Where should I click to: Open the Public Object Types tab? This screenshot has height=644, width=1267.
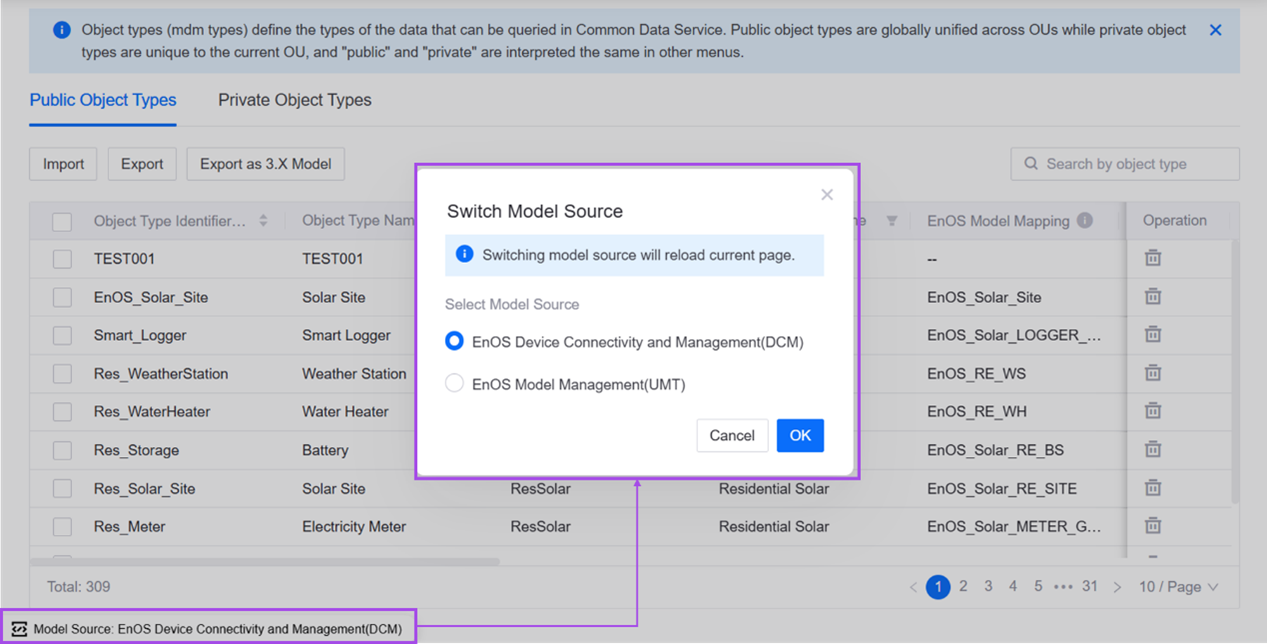click(103, 100)
